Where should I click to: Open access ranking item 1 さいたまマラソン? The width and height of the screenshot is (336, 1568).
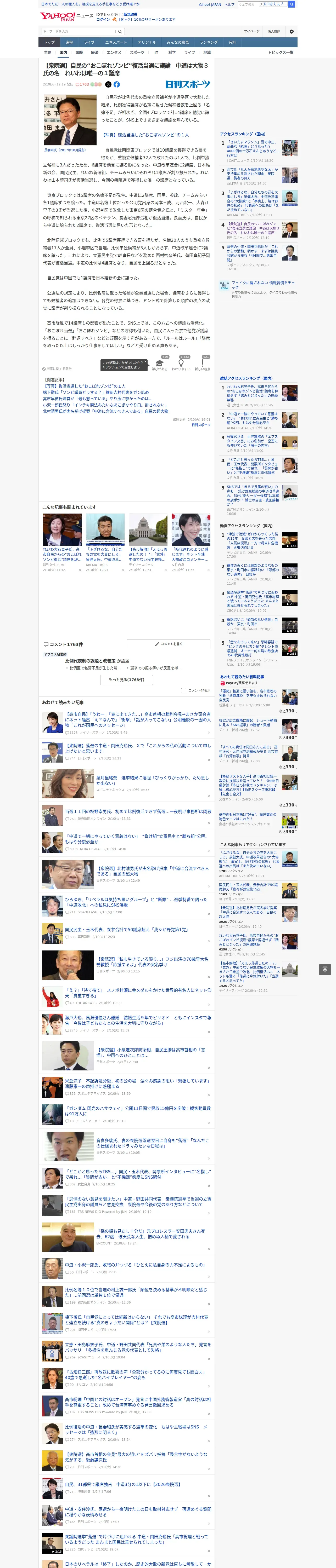[x=253, y=148]
